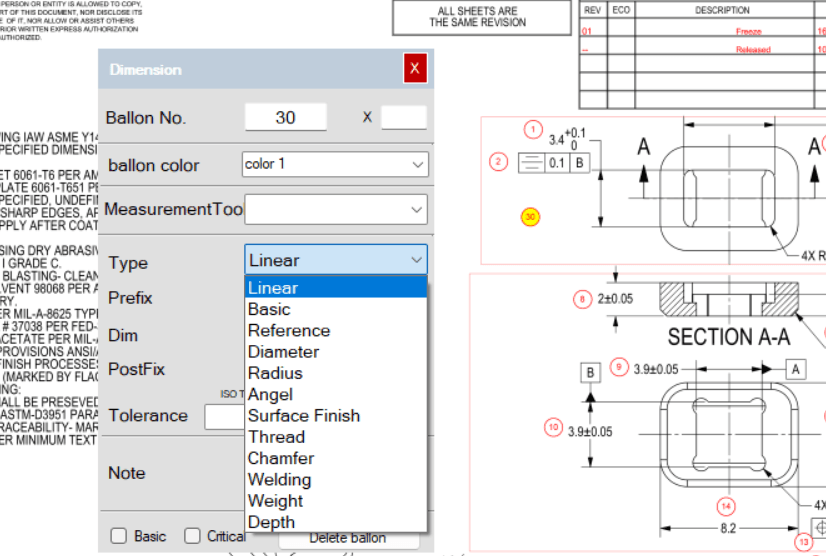Click the Delete ballon button
Screen dimensions: 826x556
tap(348, 539)
